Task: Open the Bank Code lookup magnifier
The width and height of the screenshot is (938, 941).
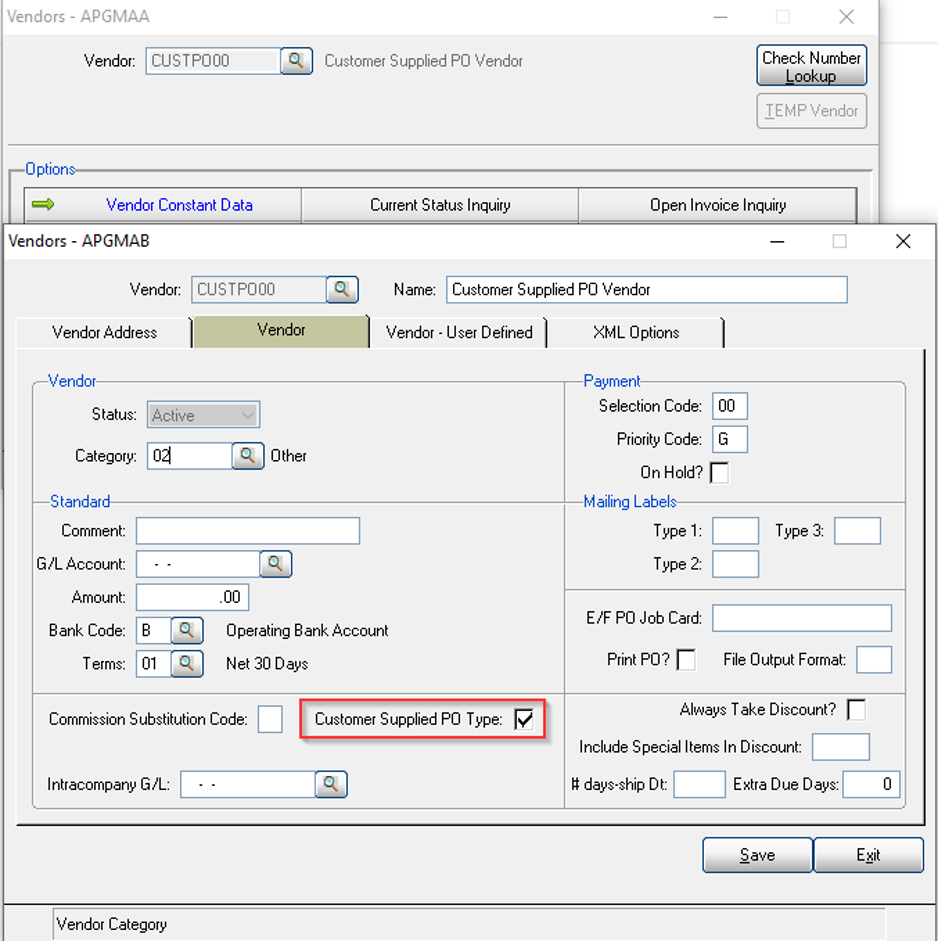Action: pyautogui.click(x=187, y=630)
